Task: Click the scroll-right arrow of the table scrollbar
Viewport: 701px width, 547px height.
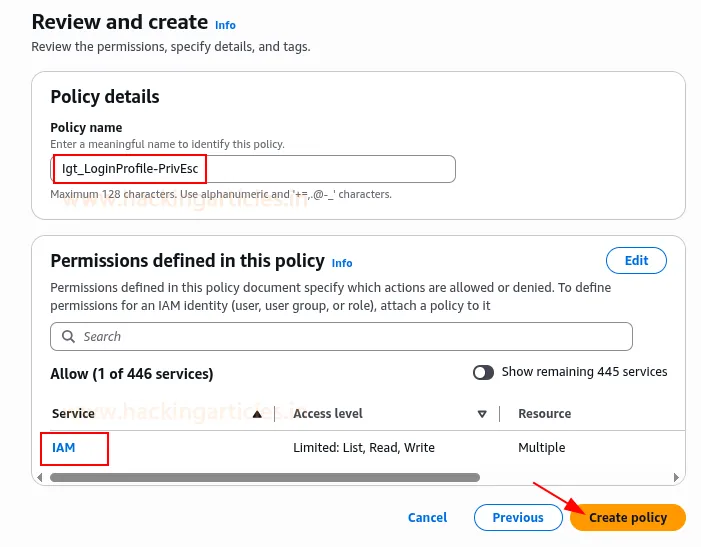Action: coord(679,478)
